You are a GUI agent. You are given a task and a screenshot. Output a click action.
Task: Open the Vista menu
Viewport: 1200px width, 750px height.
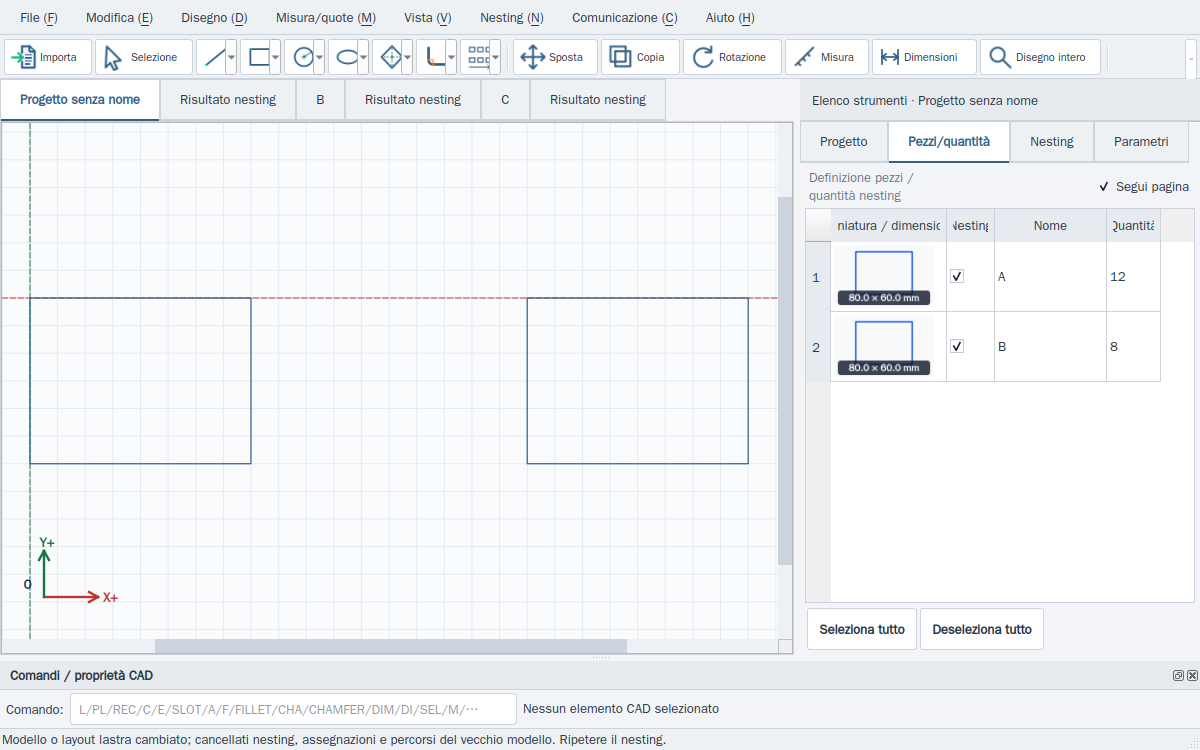[428, 18]
